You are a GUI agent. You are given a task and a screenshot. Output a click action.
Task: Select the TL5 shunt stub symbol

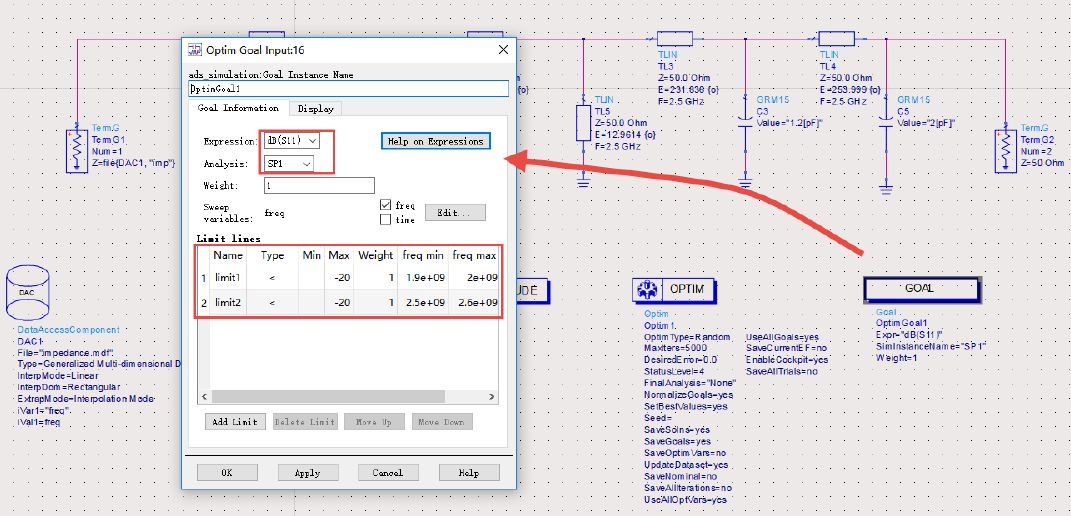(583, 123)
